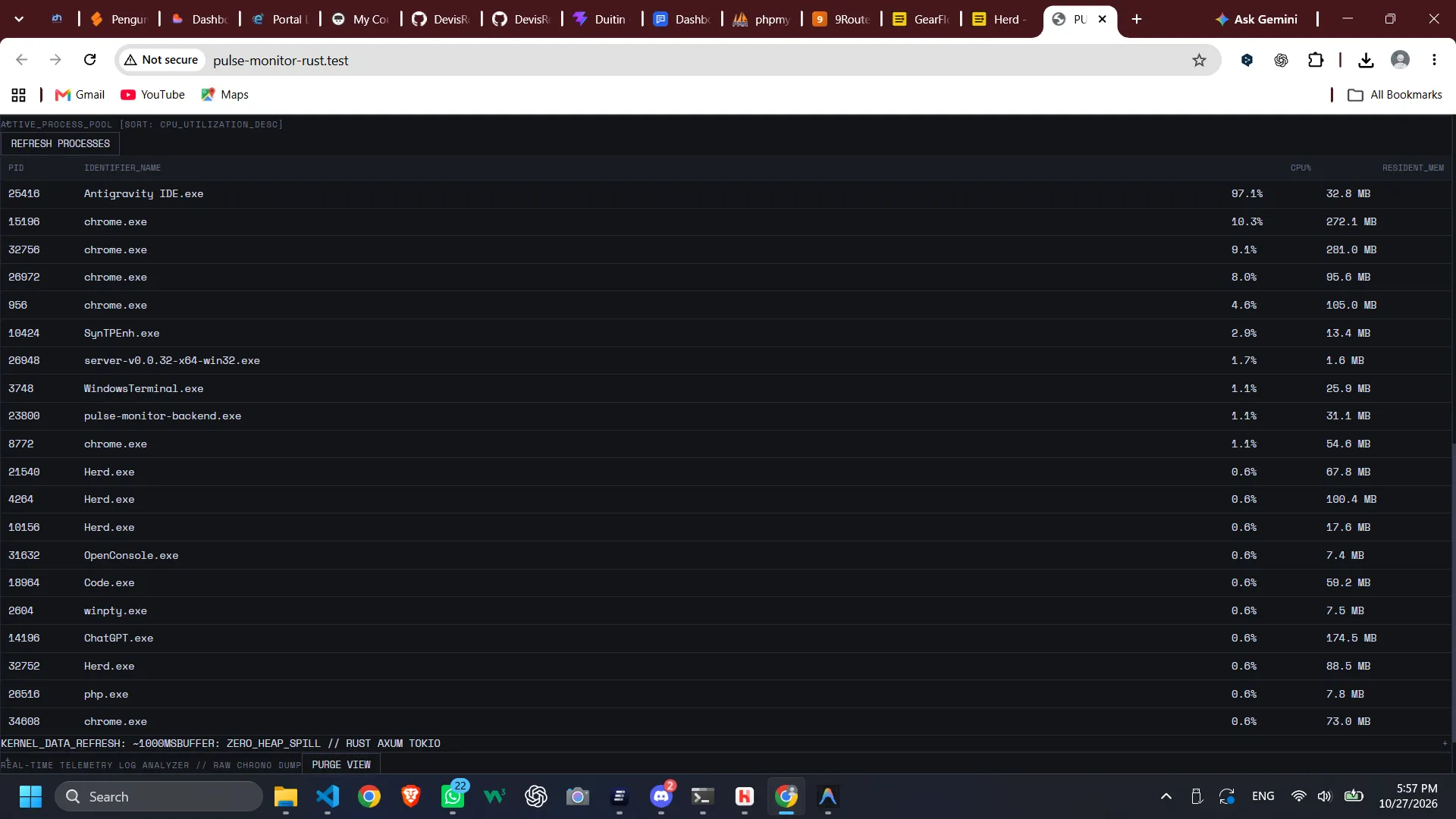Open Brave browser from the taskbar

point(411,796)
